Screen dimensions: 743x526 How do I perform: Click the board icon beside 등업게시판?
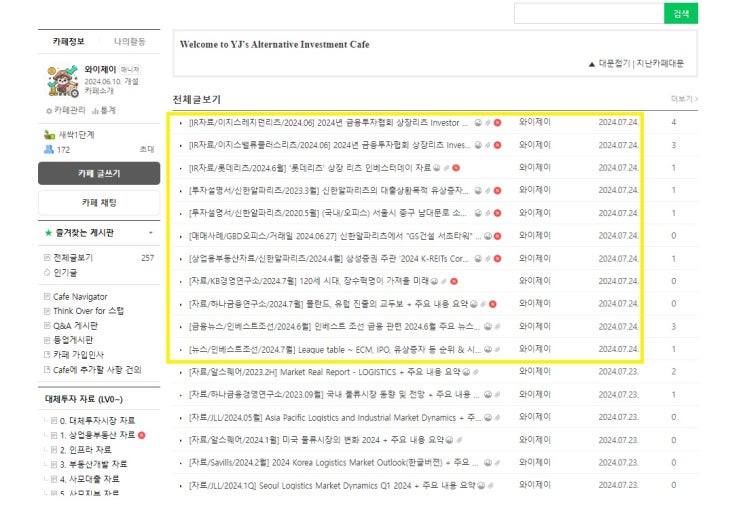pyautogui.click(x=47, y=340)
